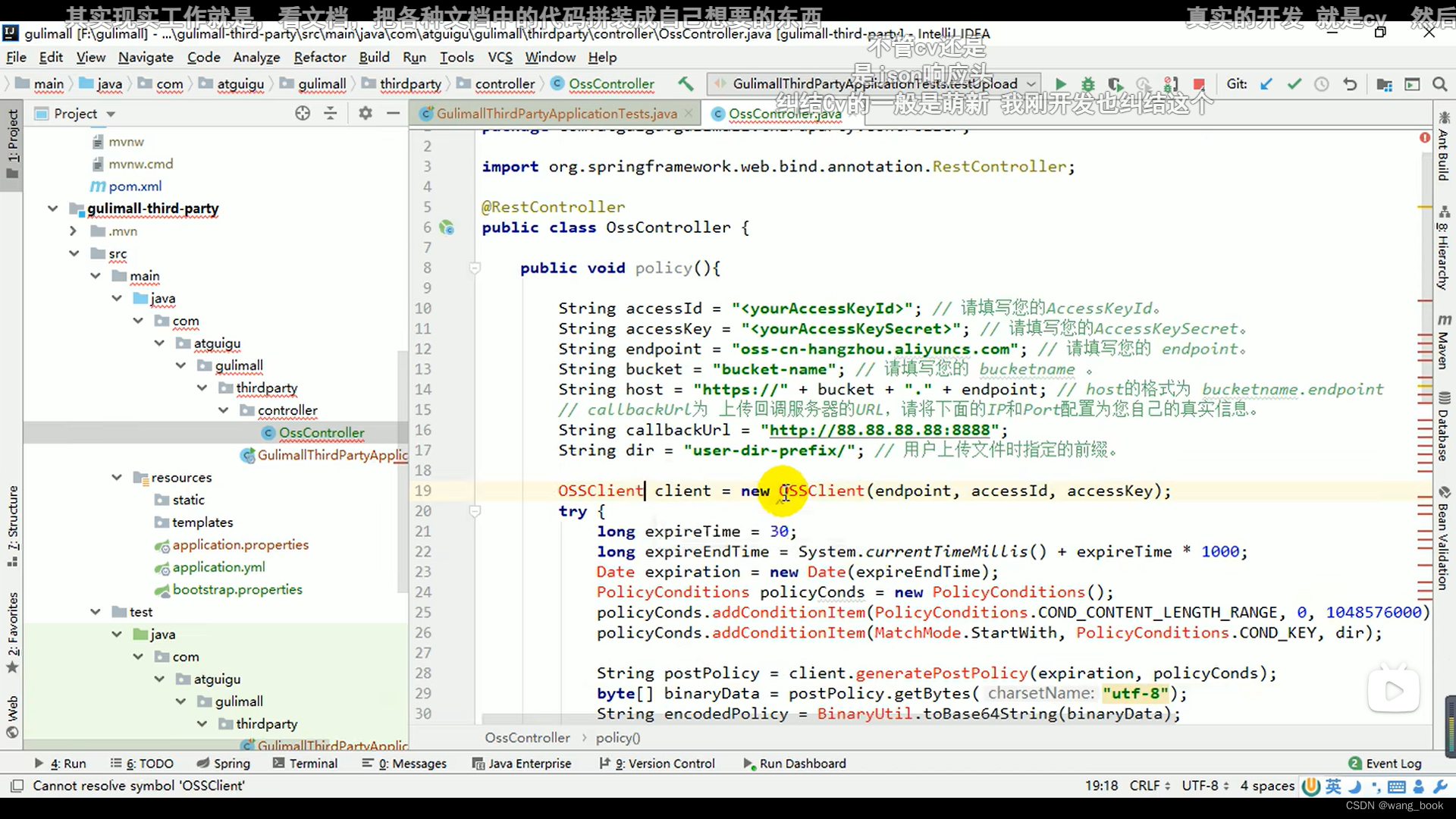Open the File menu

(x=16, y=57)
